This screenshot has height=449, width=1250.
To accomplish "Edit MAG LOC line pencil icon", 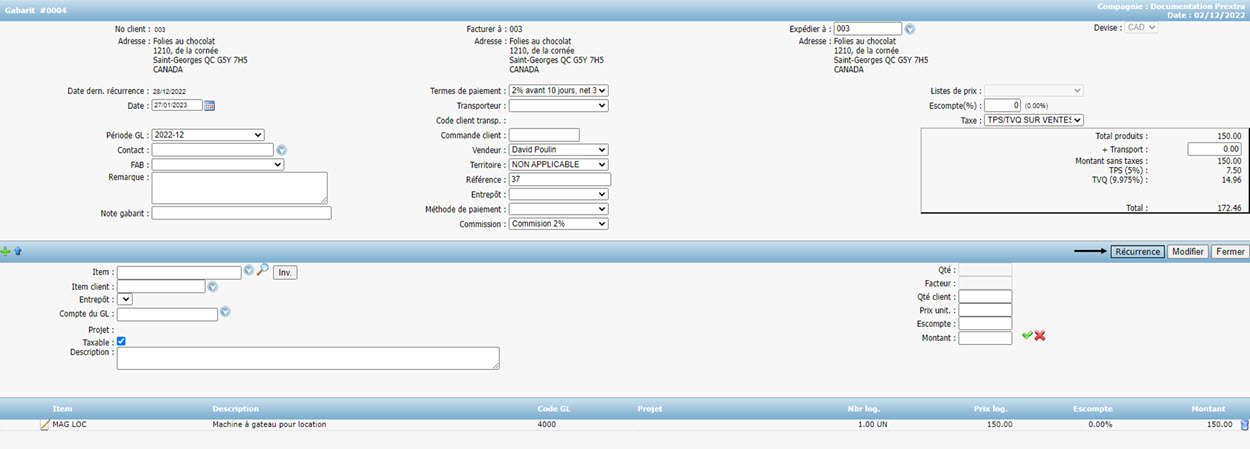I will click(x=44, y=425).
